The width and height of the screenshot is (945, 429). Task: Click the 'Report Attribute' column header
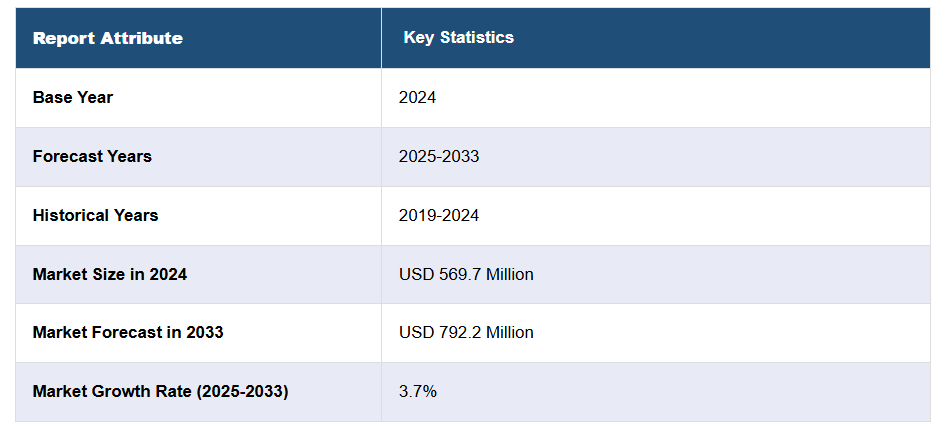[x=107, y=38]
